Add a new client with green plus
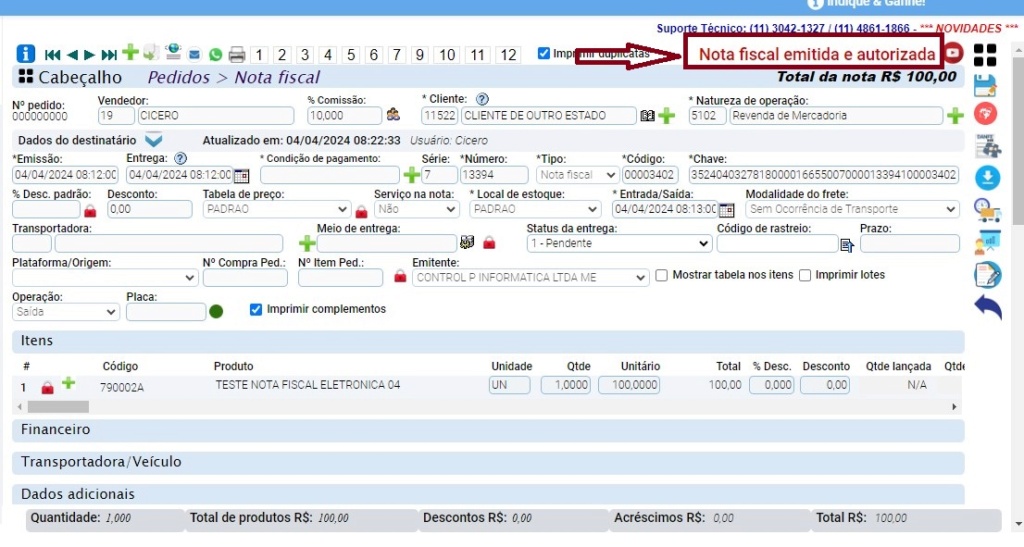The height and width of the screenshot is (547, 1024). click(667, 116)
